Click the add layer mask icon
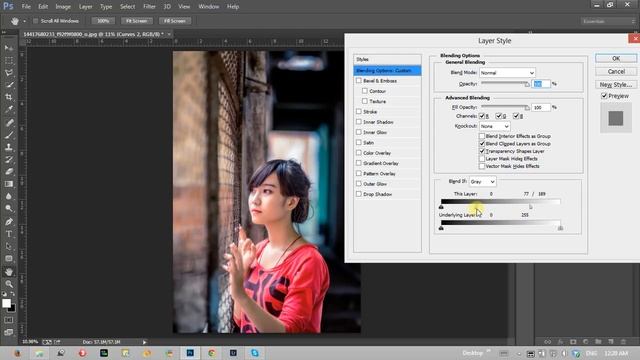Screen dimensions: 640x360 (573, 342)
